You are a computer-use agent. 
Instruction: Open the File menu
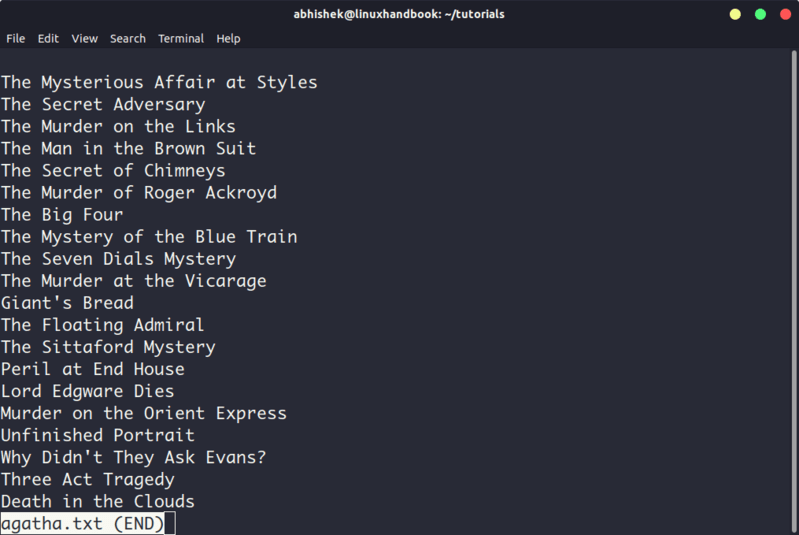click(15, 39)
